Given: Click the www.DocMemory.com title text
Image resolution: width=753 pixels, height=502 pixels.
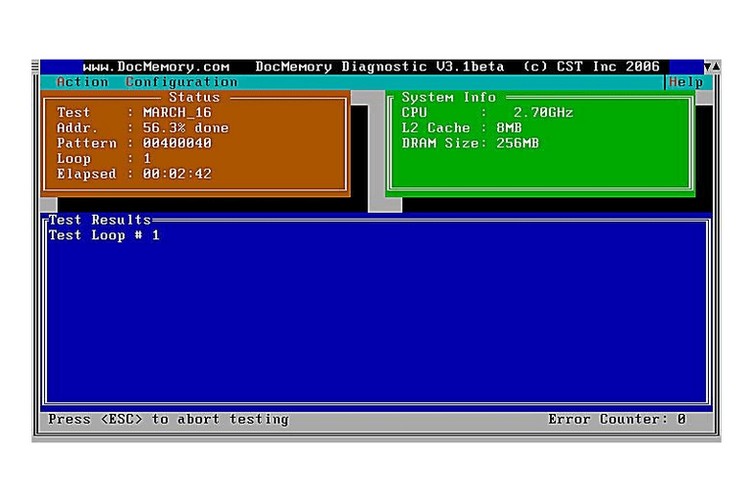Looking at the screenshot, I should (x=156, y=67).
